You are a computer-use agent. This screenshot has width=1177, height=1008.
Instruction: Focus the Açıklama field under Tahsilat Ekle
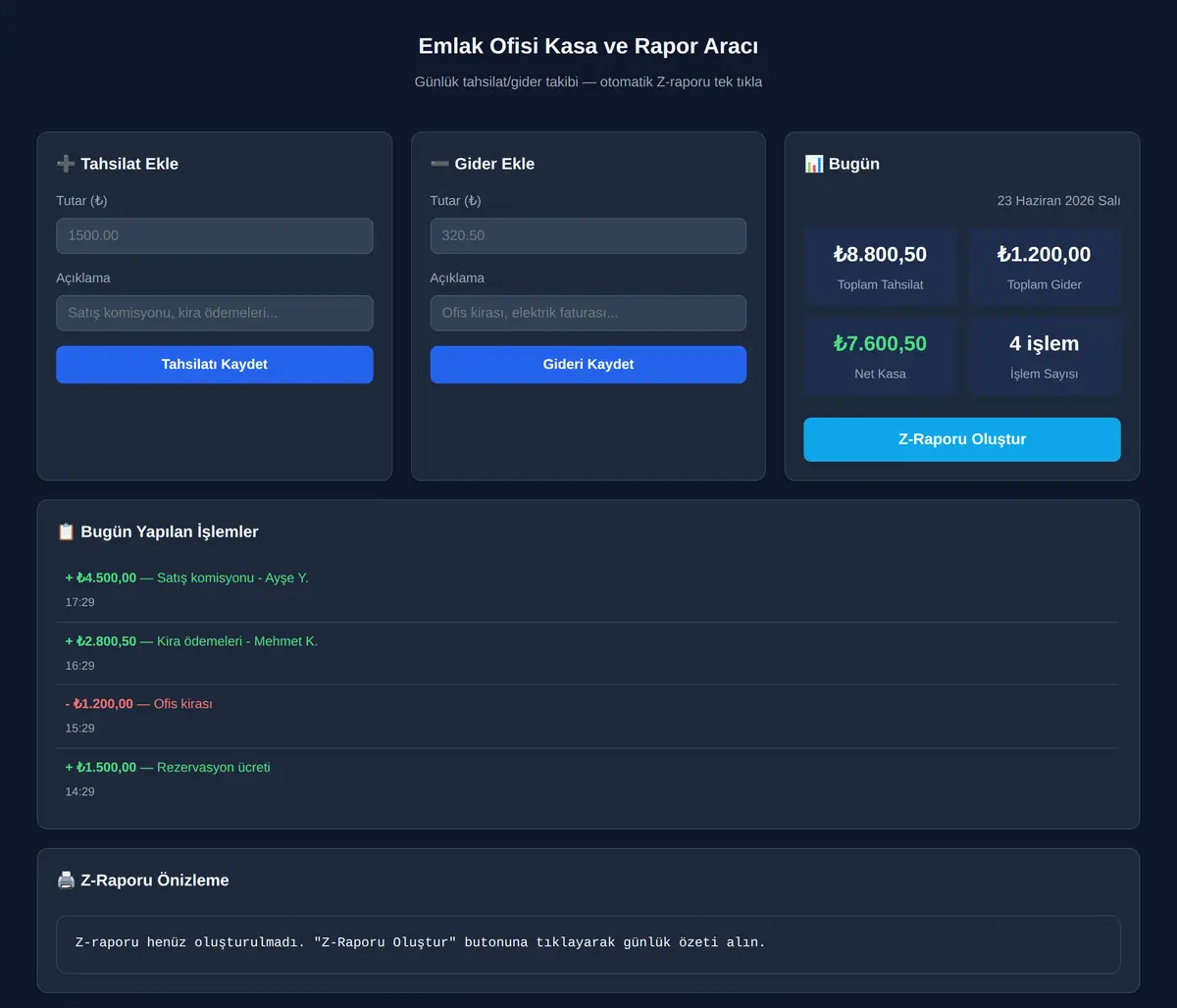click(215, 313)
